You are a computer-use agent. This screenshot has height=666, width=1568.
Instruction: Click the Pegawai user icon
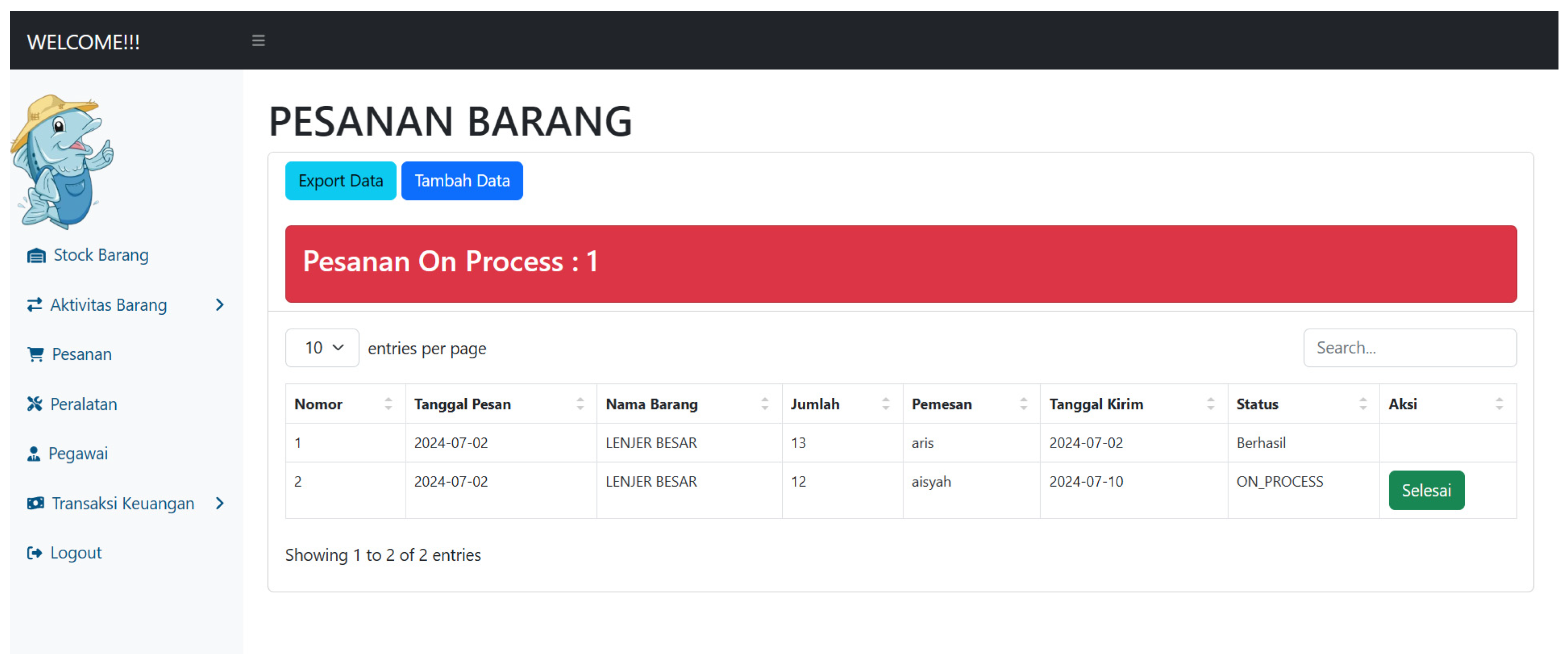[34, 454]
